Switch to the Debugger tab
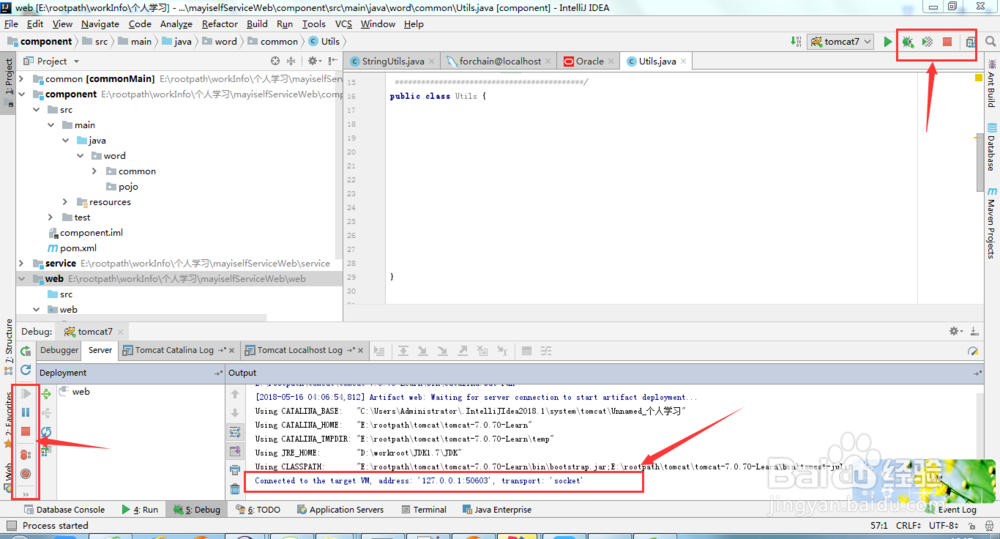The height and width of the screenshot is (539, 1000). tap(59, 350)
